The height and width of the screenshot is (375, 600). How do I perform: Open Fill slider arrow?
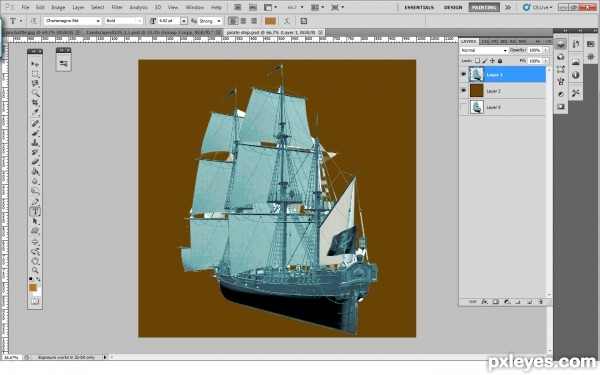click(x=546, y=61)
